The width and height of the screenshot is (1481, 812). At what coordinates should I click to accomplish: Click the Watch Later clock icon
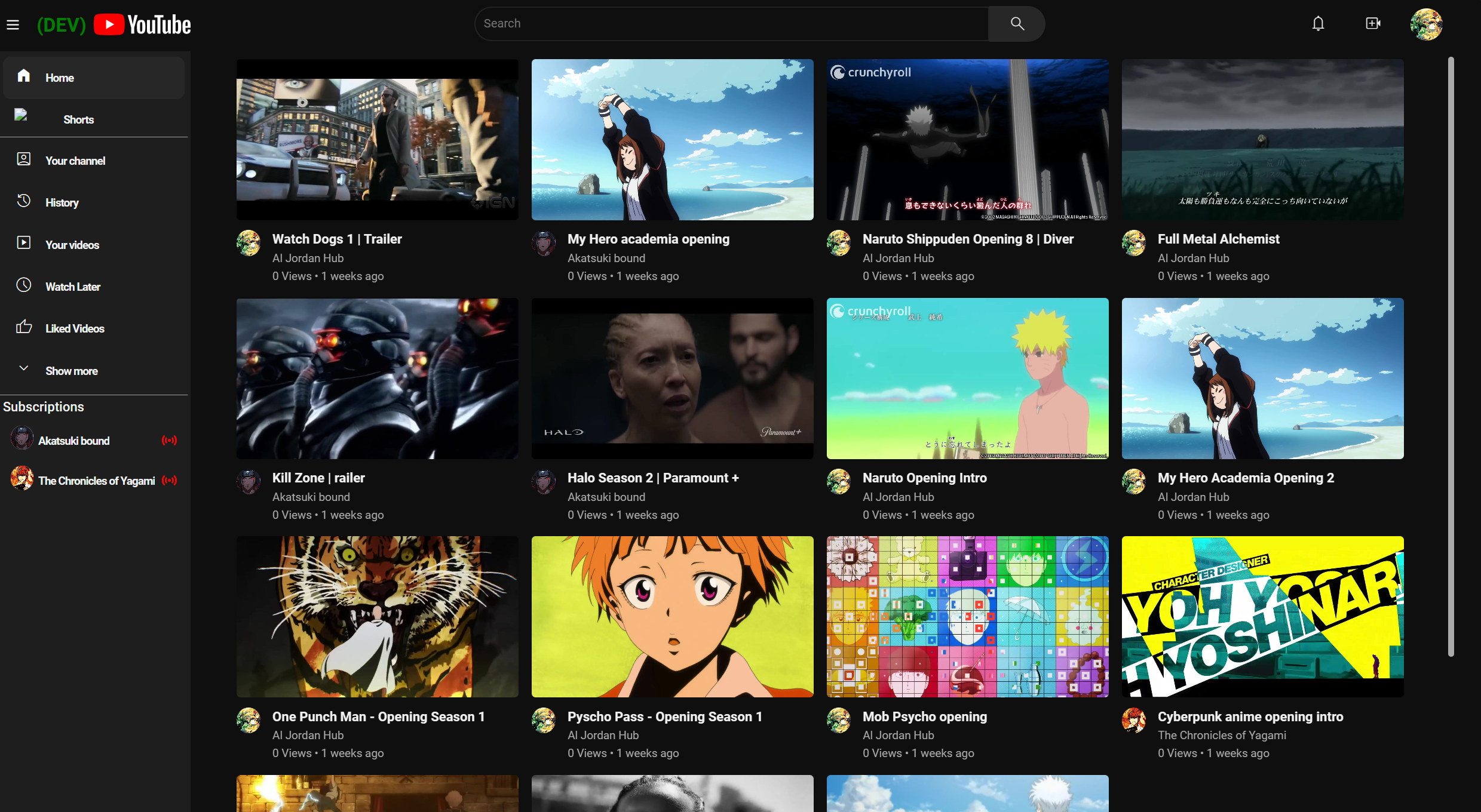[24, 285]
